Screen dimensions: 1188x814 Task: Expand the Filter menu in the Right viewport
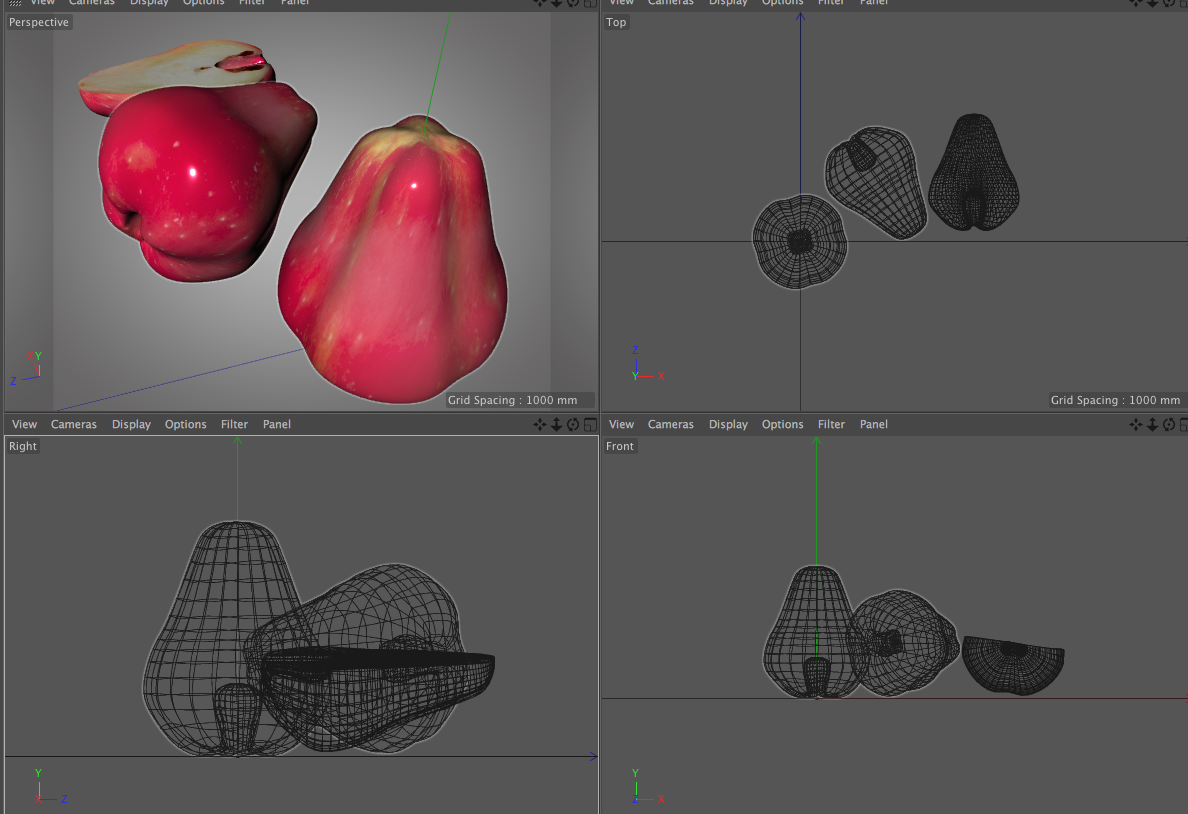click(234, 425)
